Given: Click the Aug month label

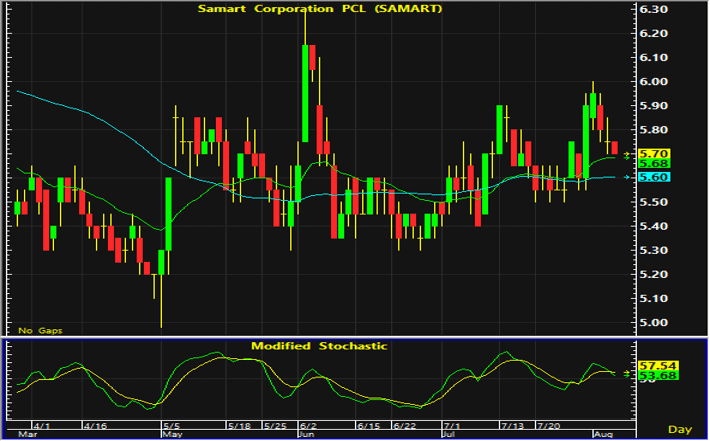Looking at the screenshot, I should (603, 435).
